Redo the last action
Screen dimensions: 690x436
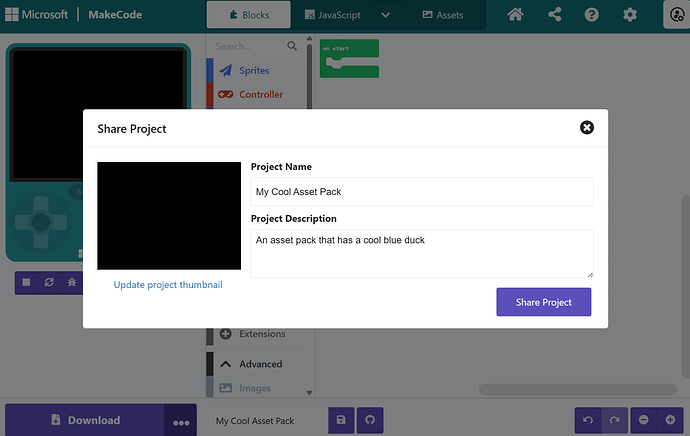pyautogui.click(x=614, y=420)
